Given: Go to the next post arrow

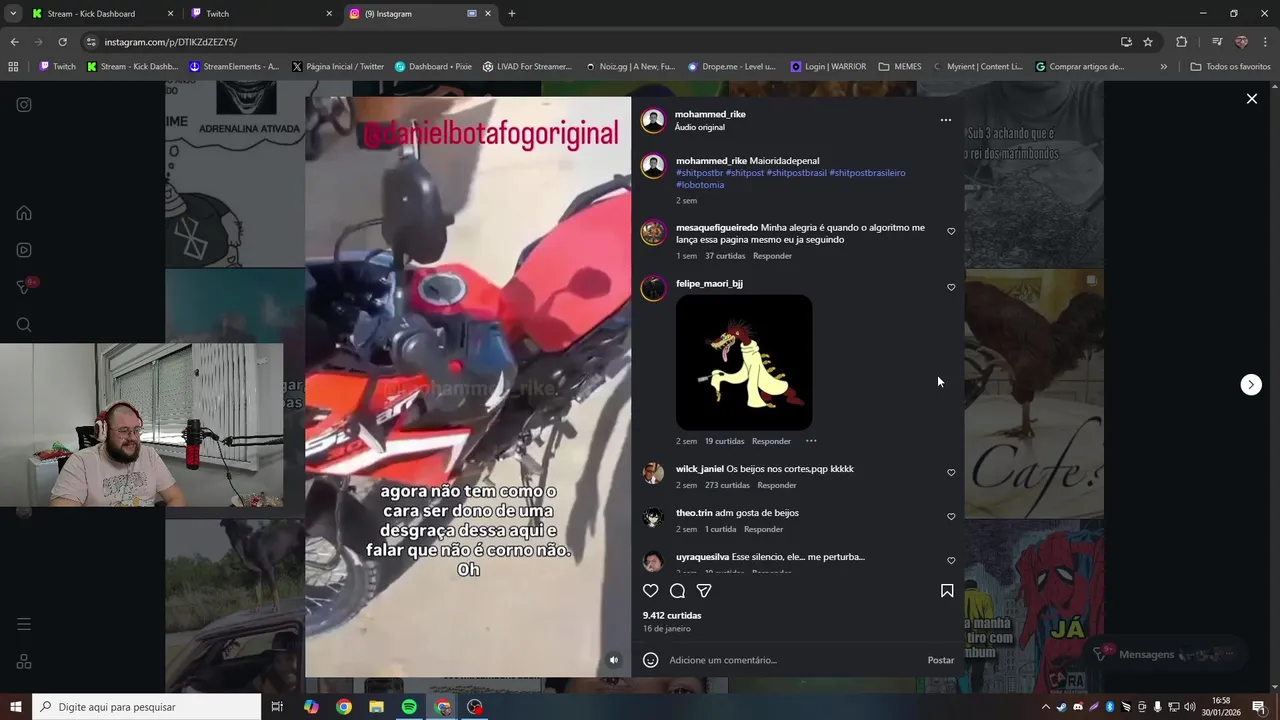Looking at the screenshot, I should [x=1251, y=385].
